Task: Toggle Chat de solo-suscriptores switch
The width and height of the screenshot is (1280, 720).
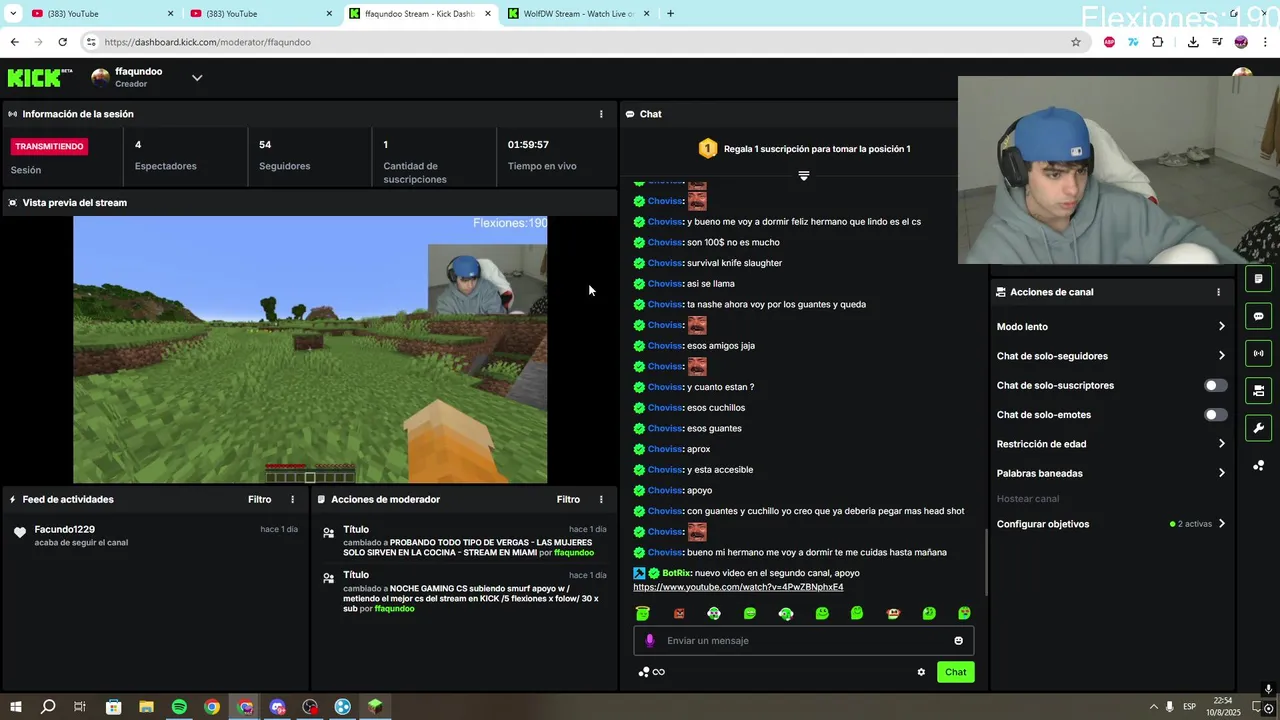Action: click(1215, 385)
